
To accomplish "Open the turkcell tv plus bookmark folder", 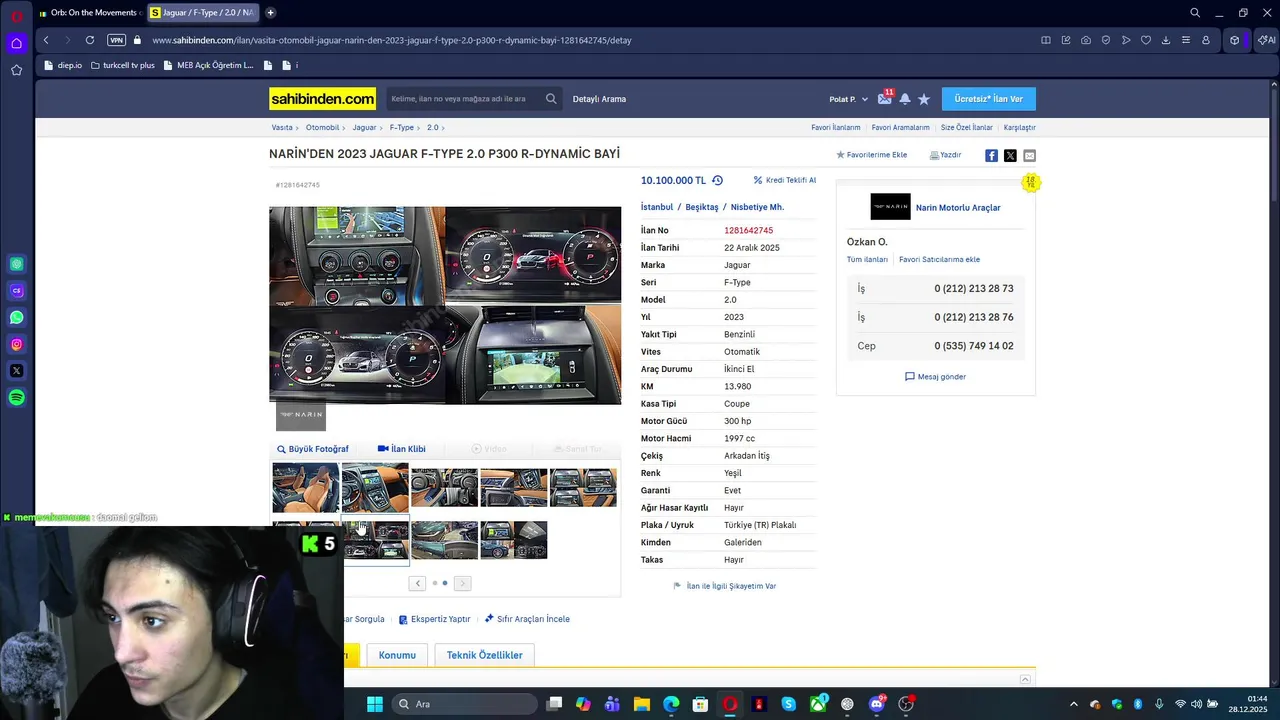I will (x=123, y=65).
